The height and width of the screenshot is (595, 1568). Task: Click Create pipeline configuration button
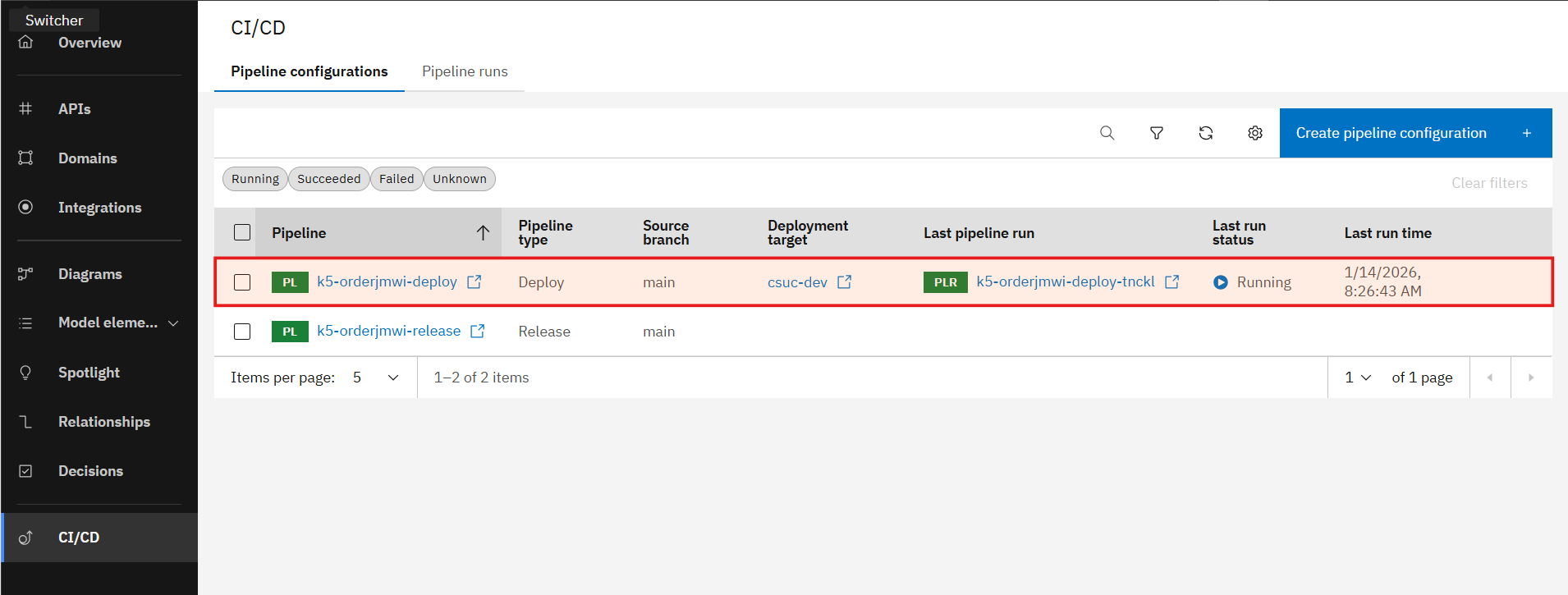coord(1414,133)
